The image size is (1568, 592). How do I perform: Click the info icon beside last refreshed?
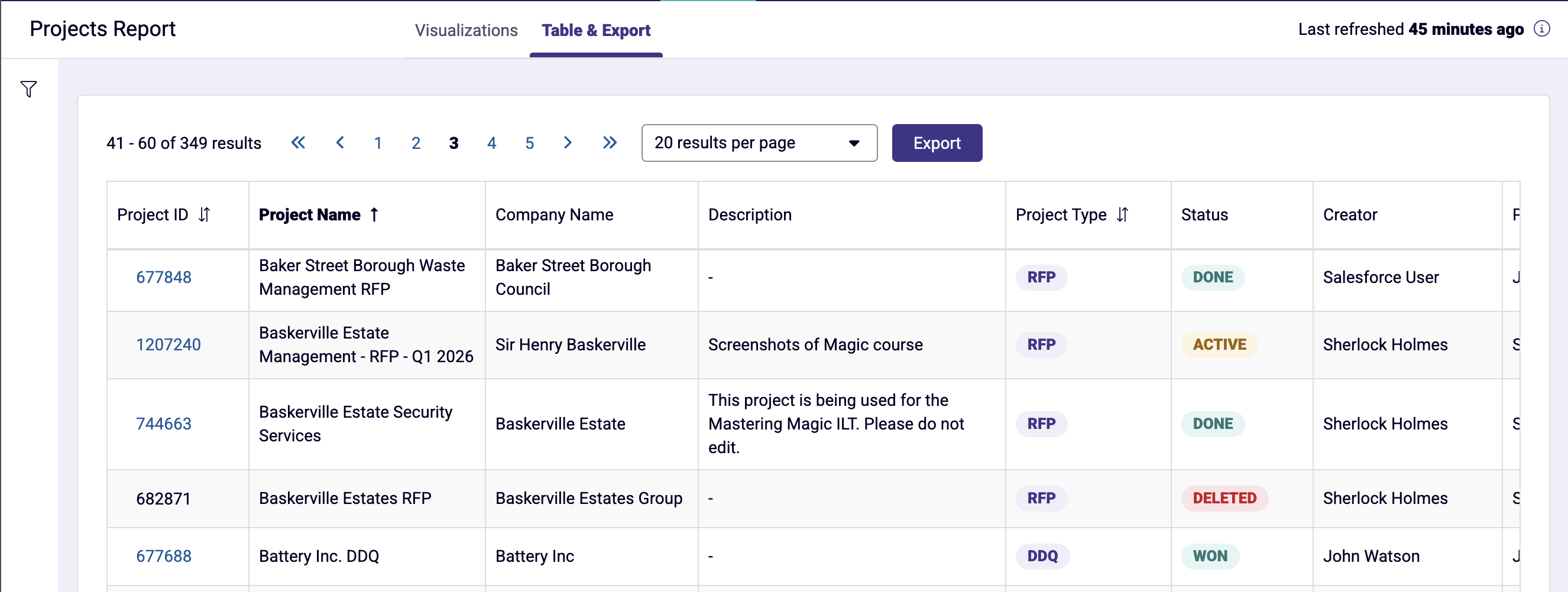[x=1541, y=28]
